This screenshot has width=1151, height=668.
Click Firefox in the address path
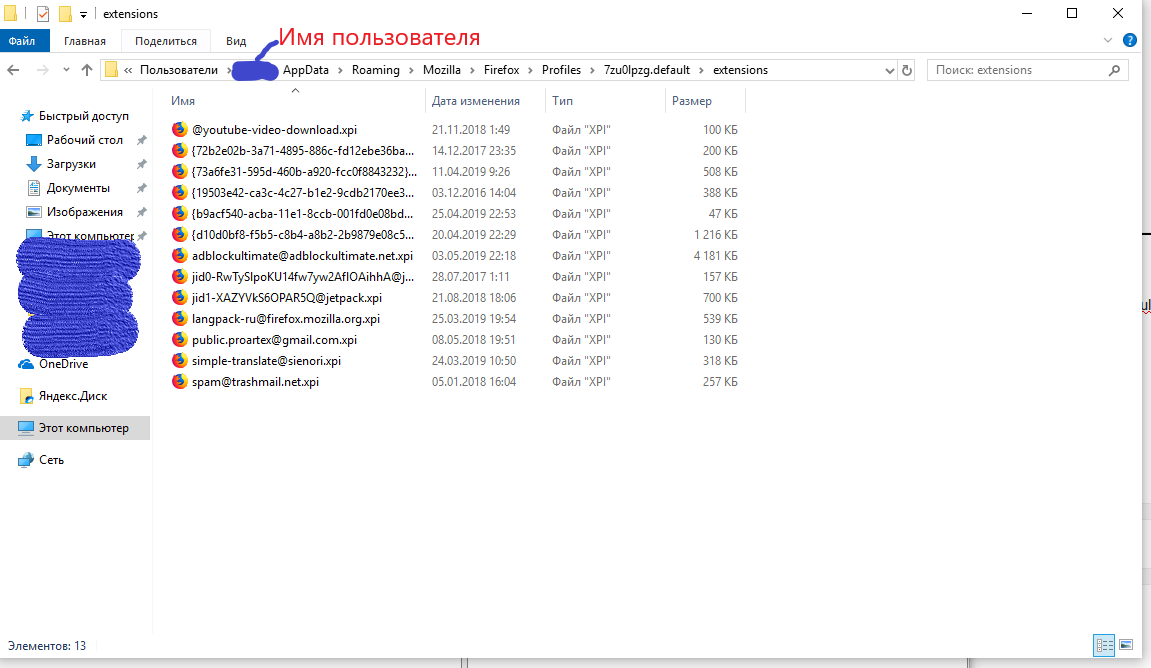(501, 70)
